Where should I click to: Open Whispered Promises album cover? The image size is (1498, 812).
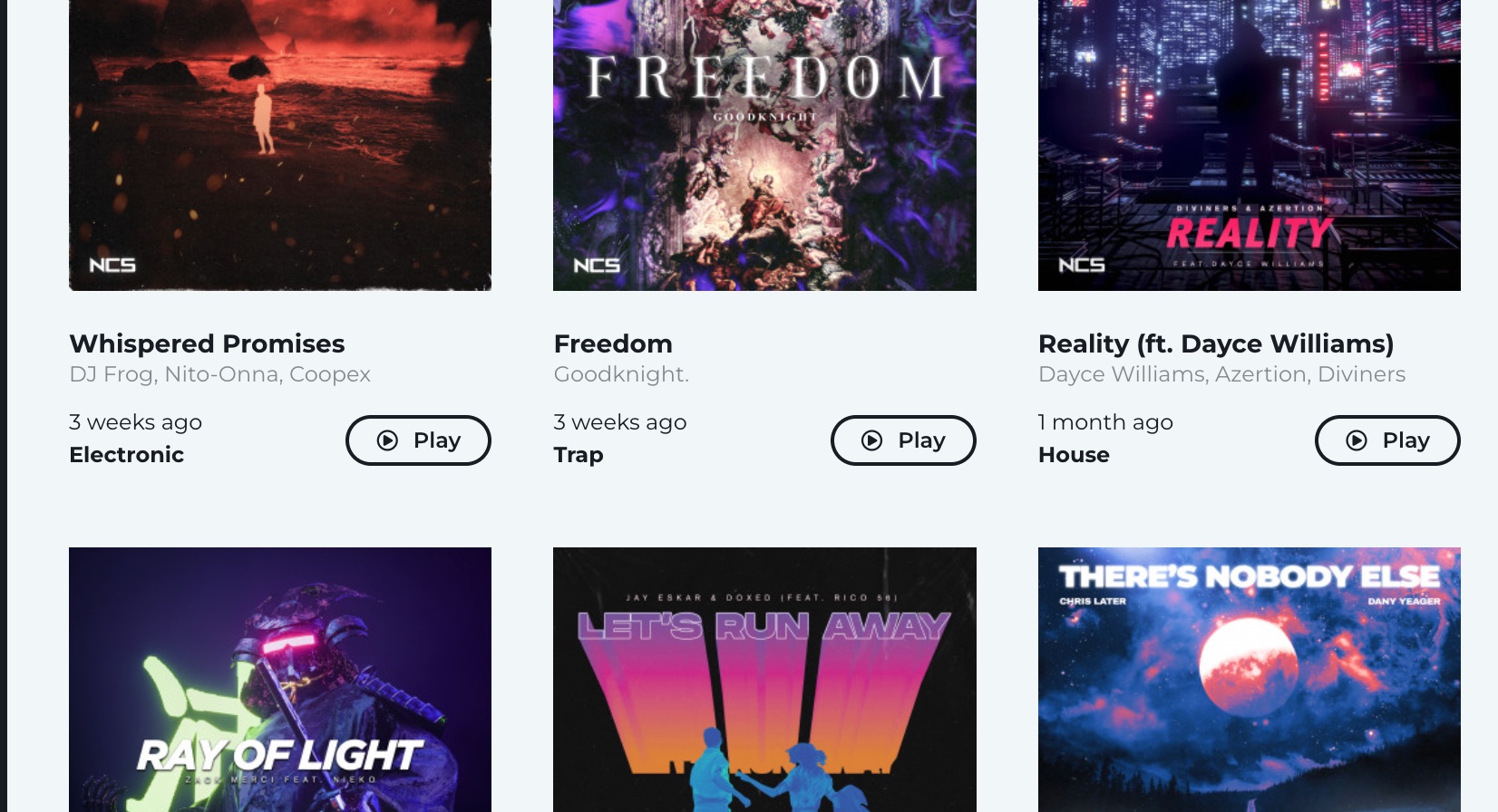(x=280, y=145)
